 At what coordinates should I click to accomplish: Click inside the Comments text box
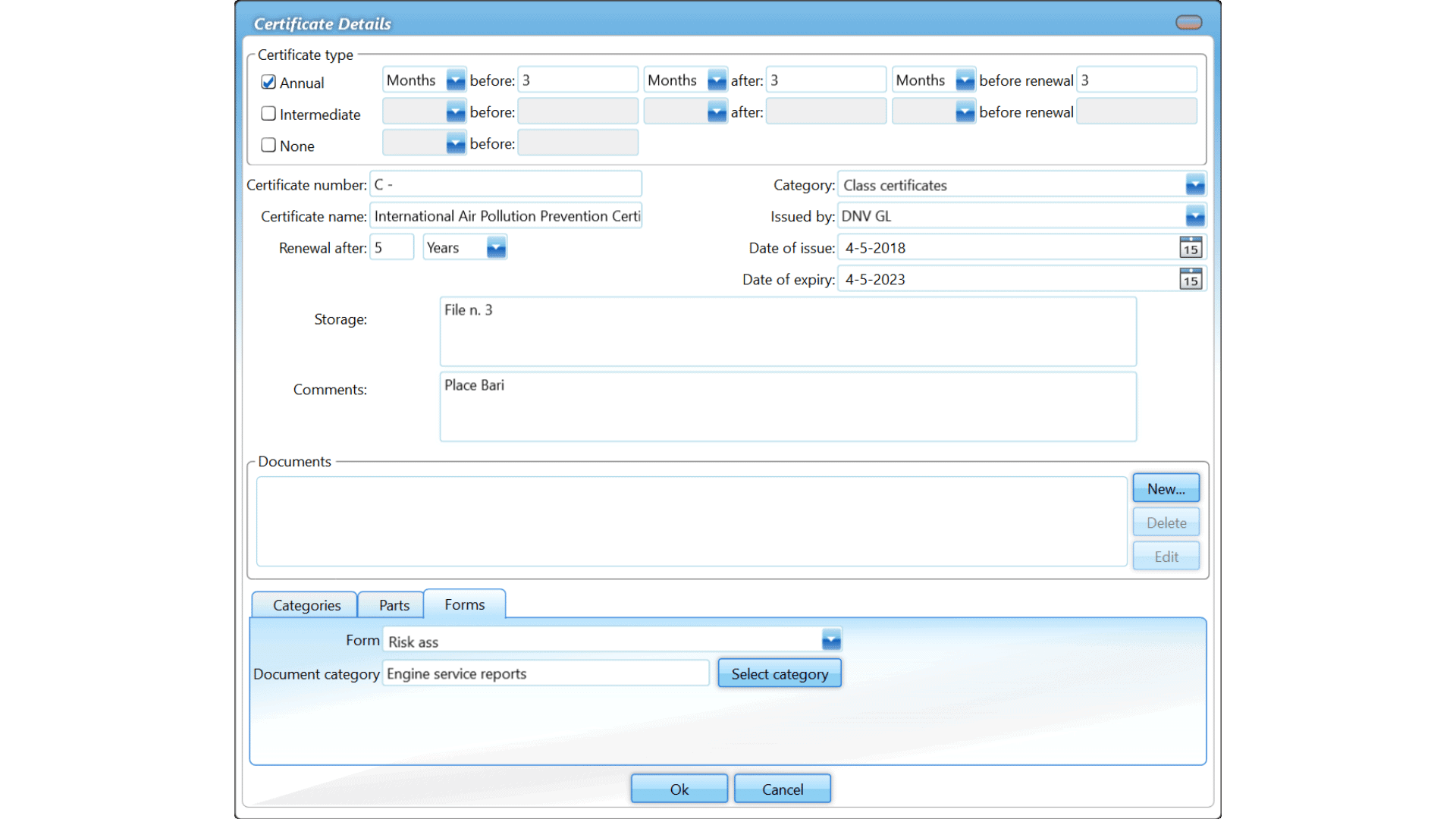coord(787,407)
